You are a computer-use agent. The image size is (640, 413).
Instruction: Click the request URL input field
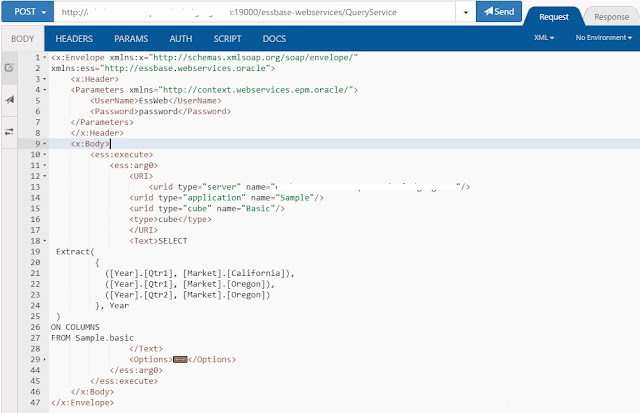255,12
